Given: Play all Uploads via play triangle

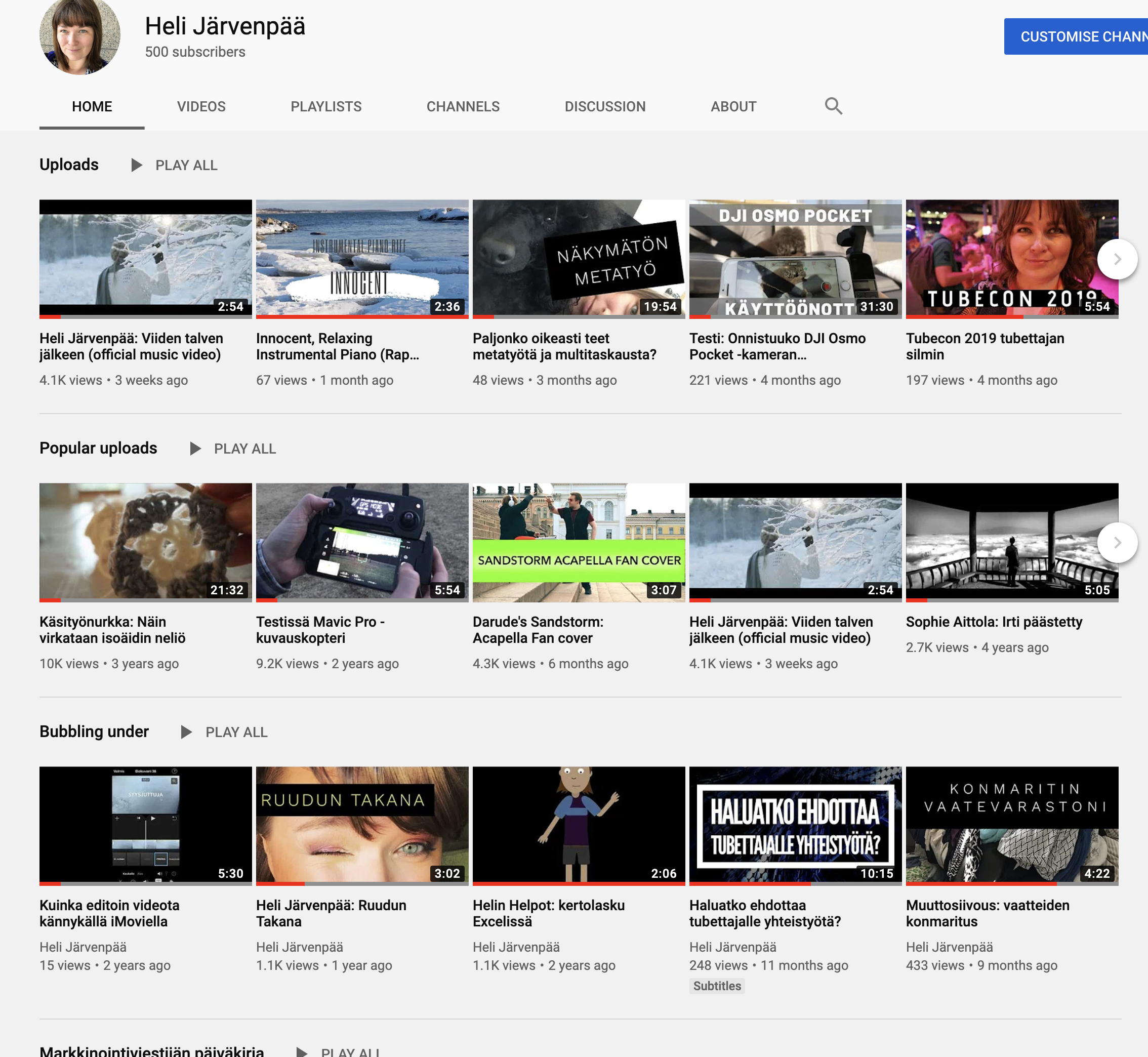Looking at the screenshot, I should (x=136, y=166).
